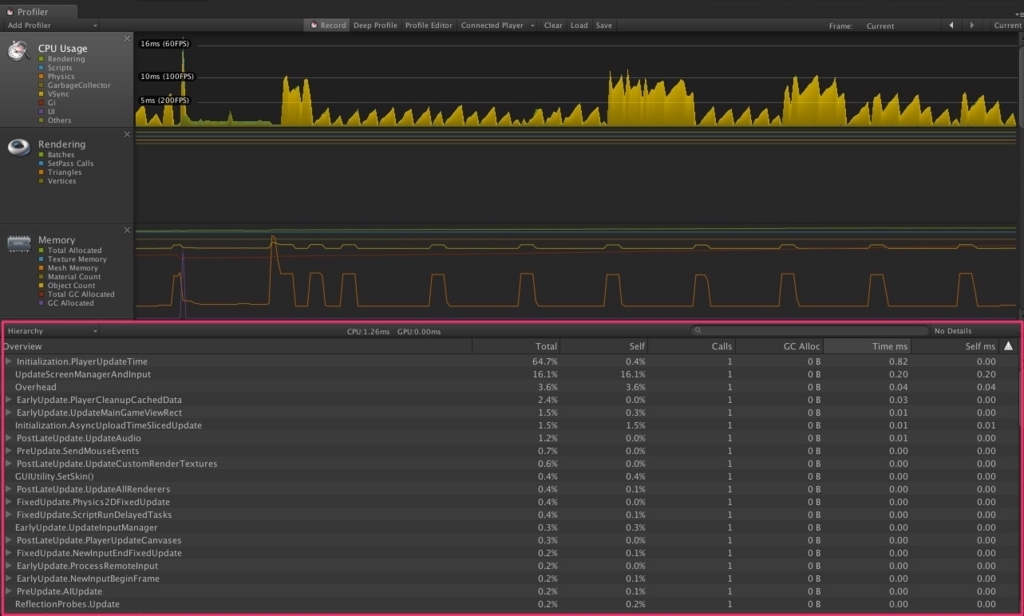Toggle Texture Memory series
This screenshot has width=1024, height=616.
coord(41,259)
